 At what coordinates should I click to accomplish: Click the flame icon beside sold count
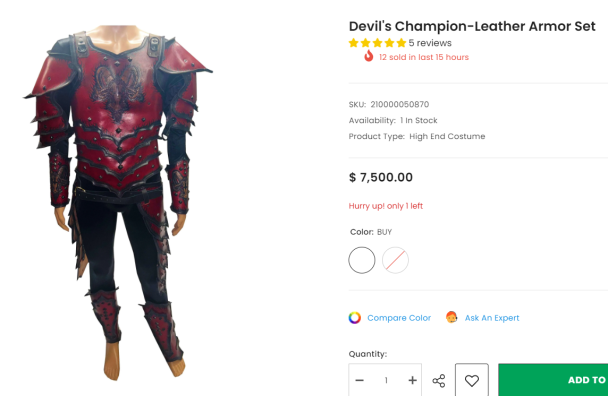point(368,56)
